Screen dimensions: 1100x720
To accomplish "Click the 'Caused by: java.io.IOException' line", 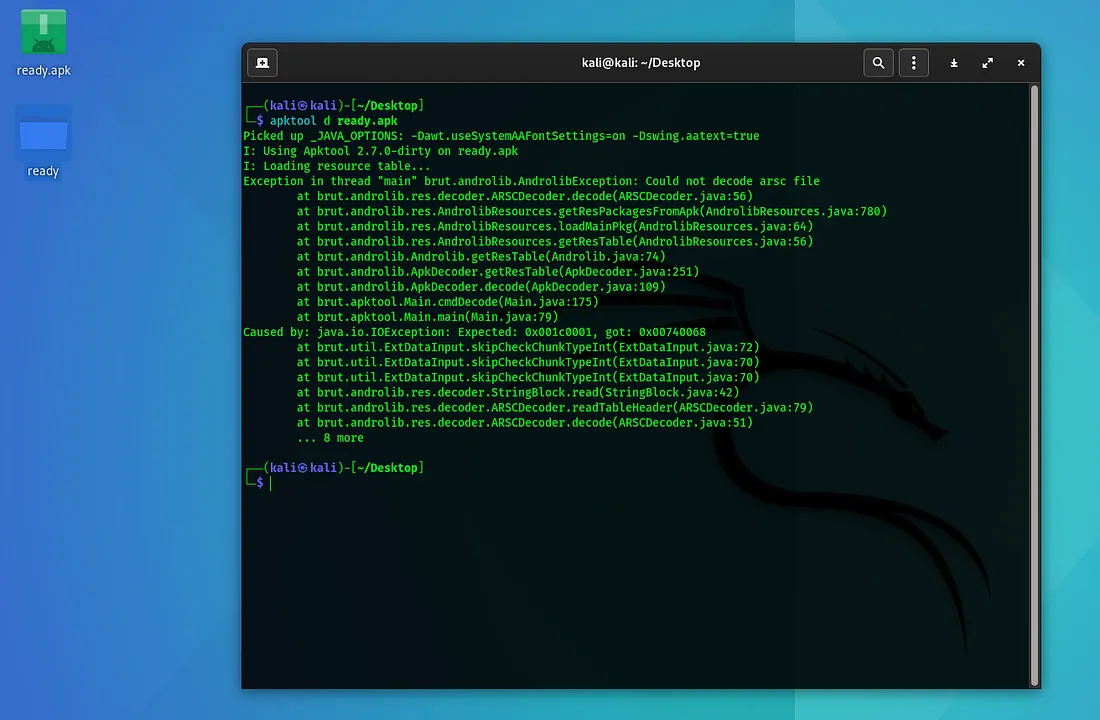I will point(474,332).
